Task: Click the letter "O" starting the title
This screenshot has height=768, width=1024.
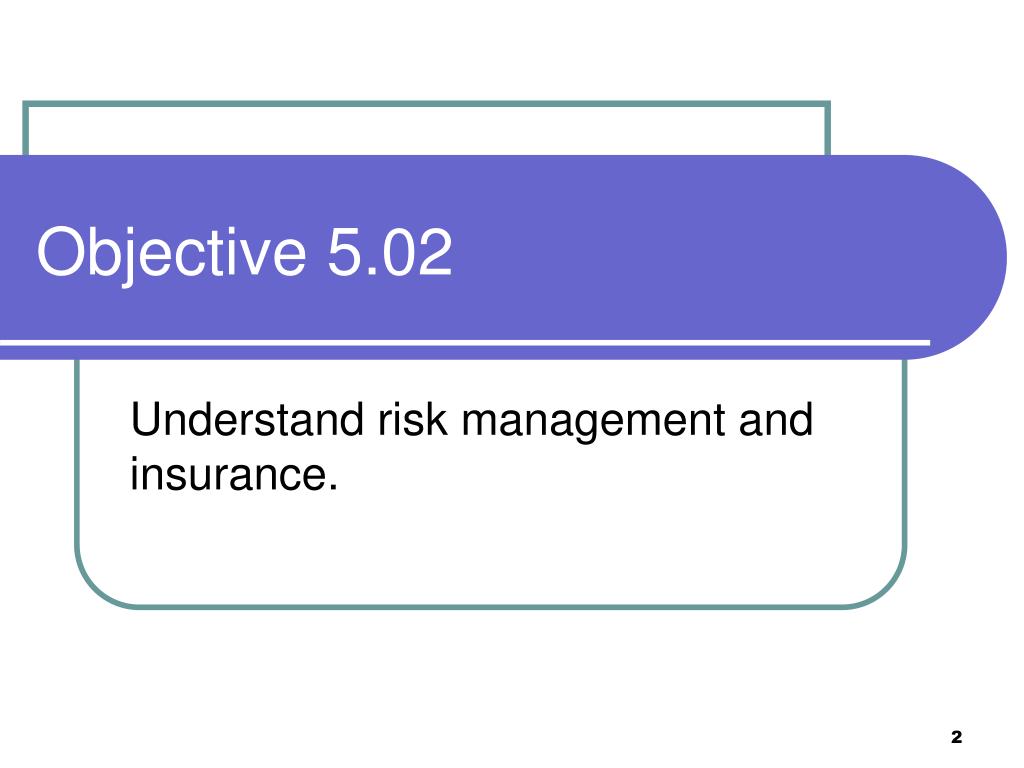Action: (x=59, y=251)
